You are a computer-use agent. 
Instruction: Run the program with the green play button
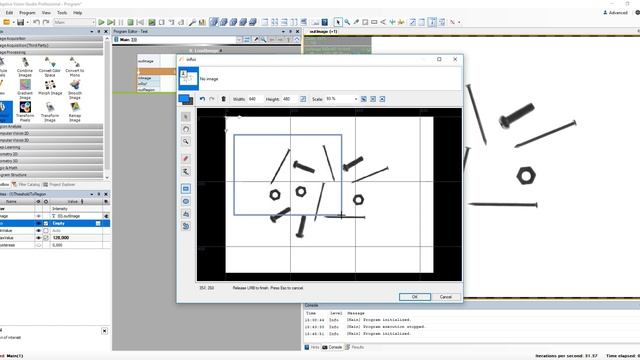click(101, 22)
